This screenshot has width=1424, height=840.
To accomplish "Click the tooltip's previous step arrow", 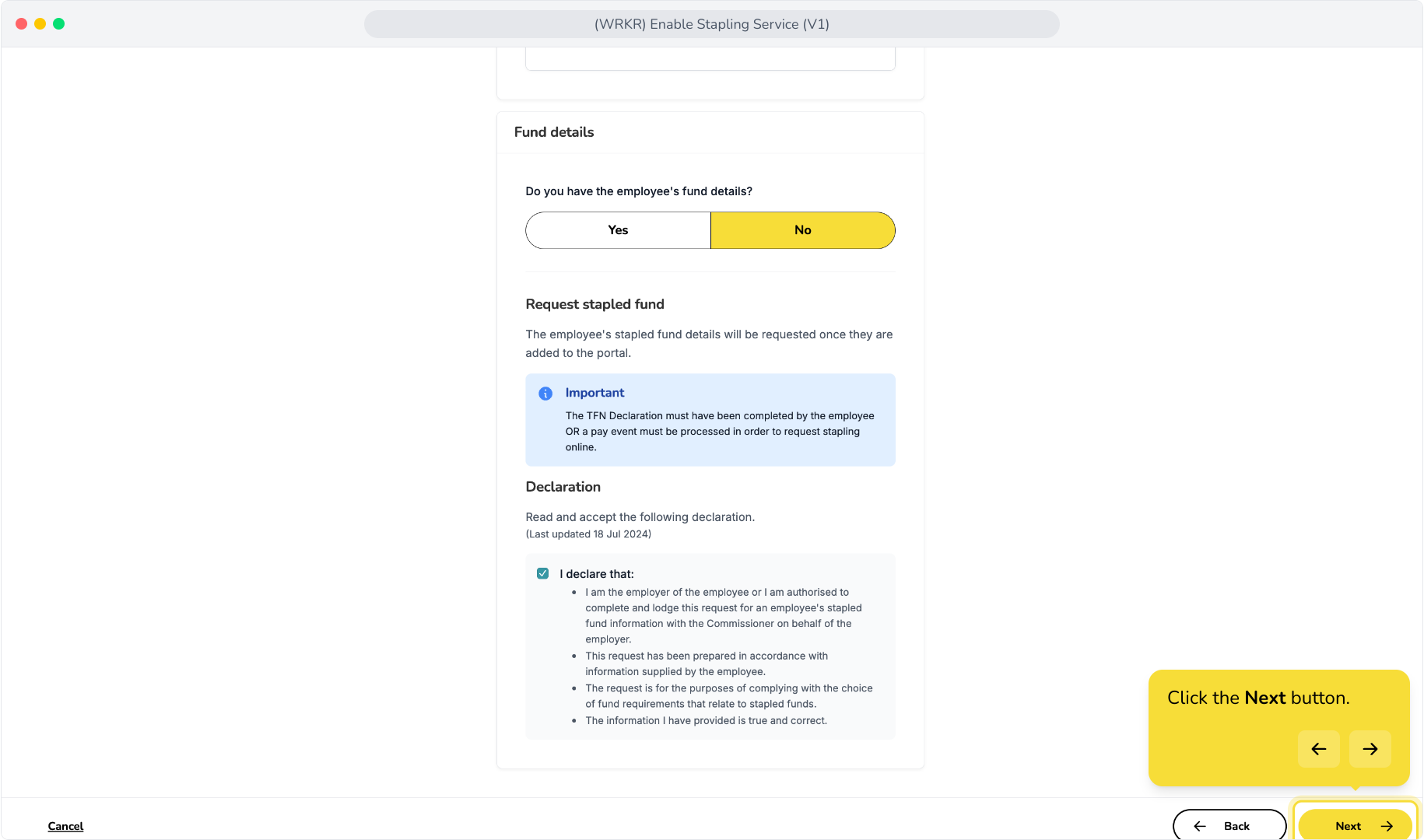I will (x=1318, y=749).
